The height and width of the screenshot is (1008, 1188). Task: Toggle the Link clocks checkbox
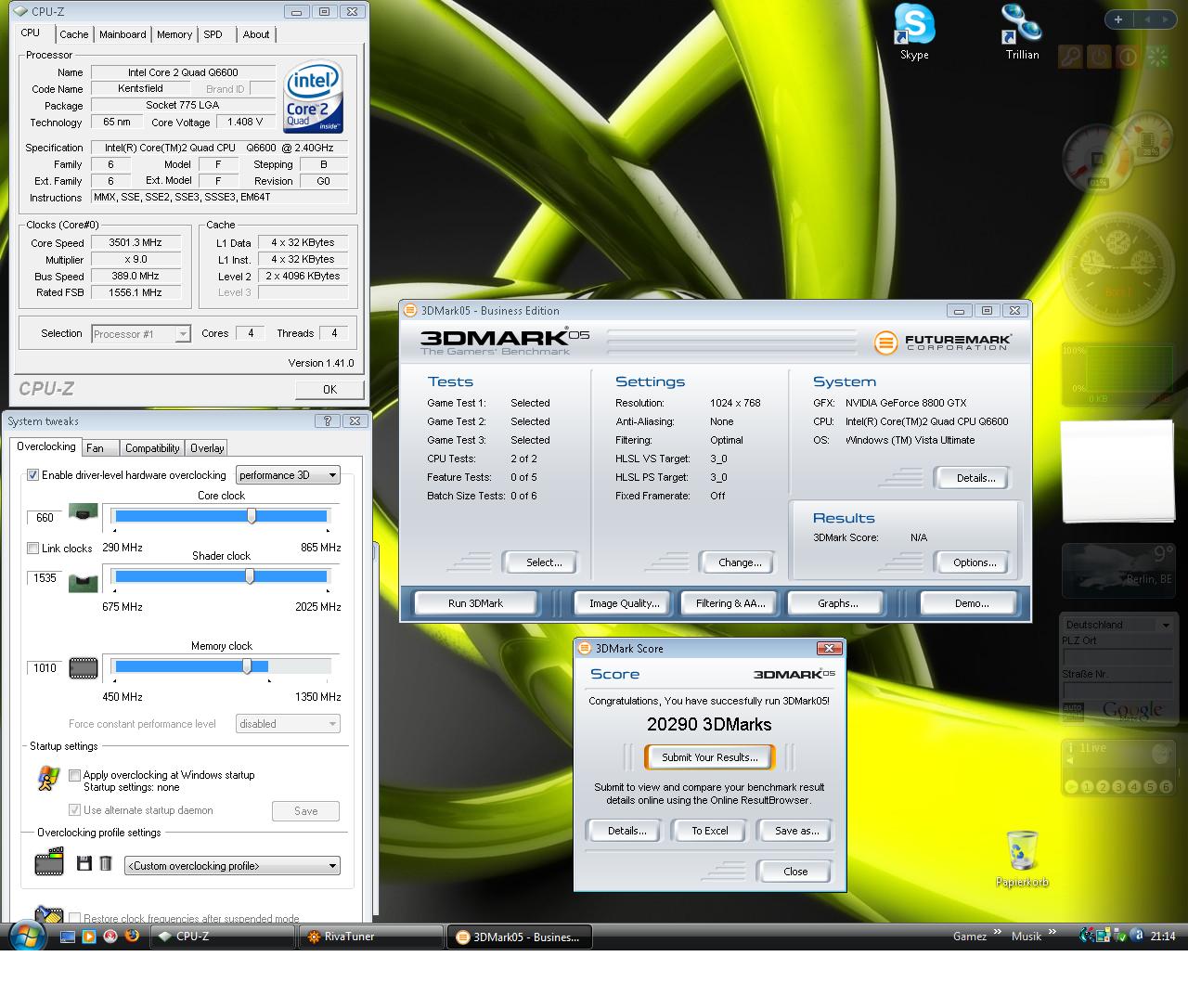33,549
